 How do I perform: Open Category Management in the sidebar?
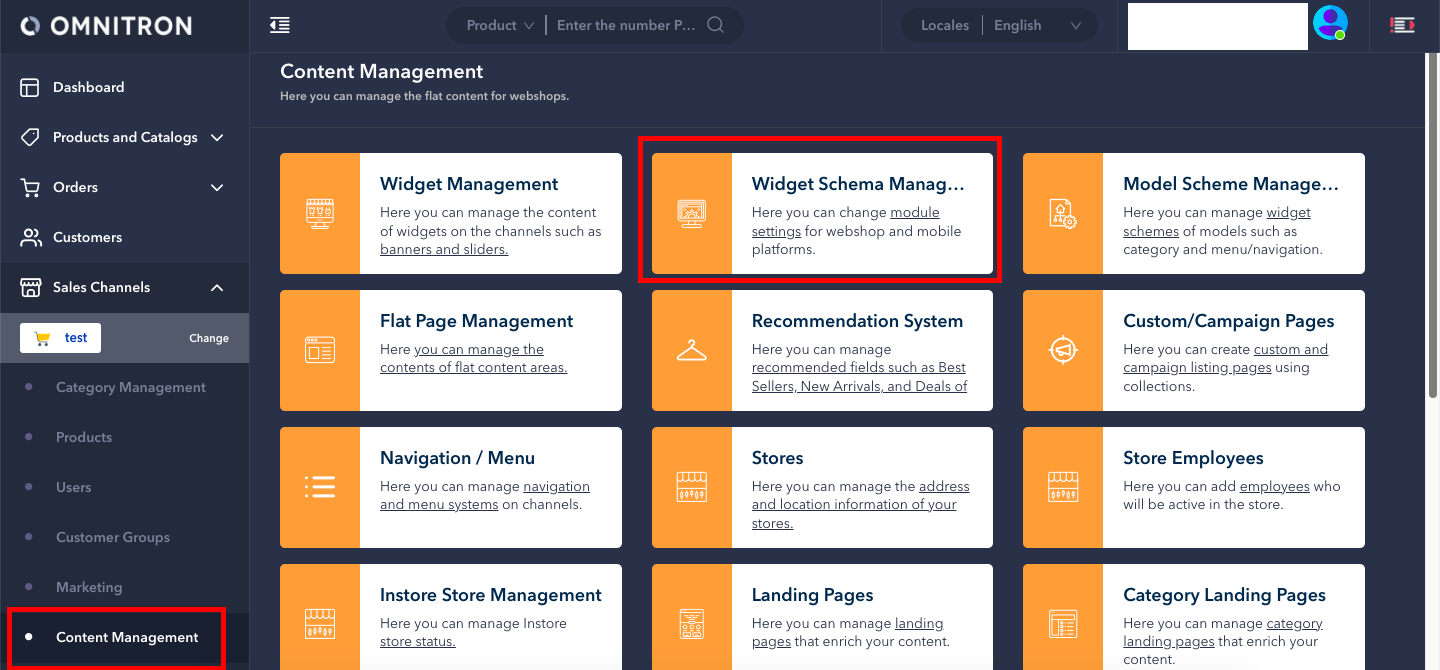click(131, 387)
